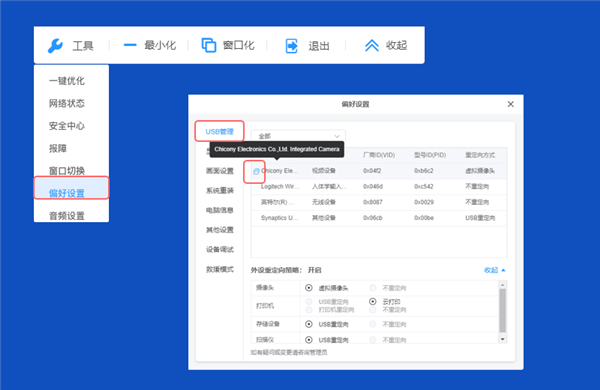Image resolution: width=600 pixels, height=390 pixels.
Task: Click the 工具 toolbar label
Action: 83,46
